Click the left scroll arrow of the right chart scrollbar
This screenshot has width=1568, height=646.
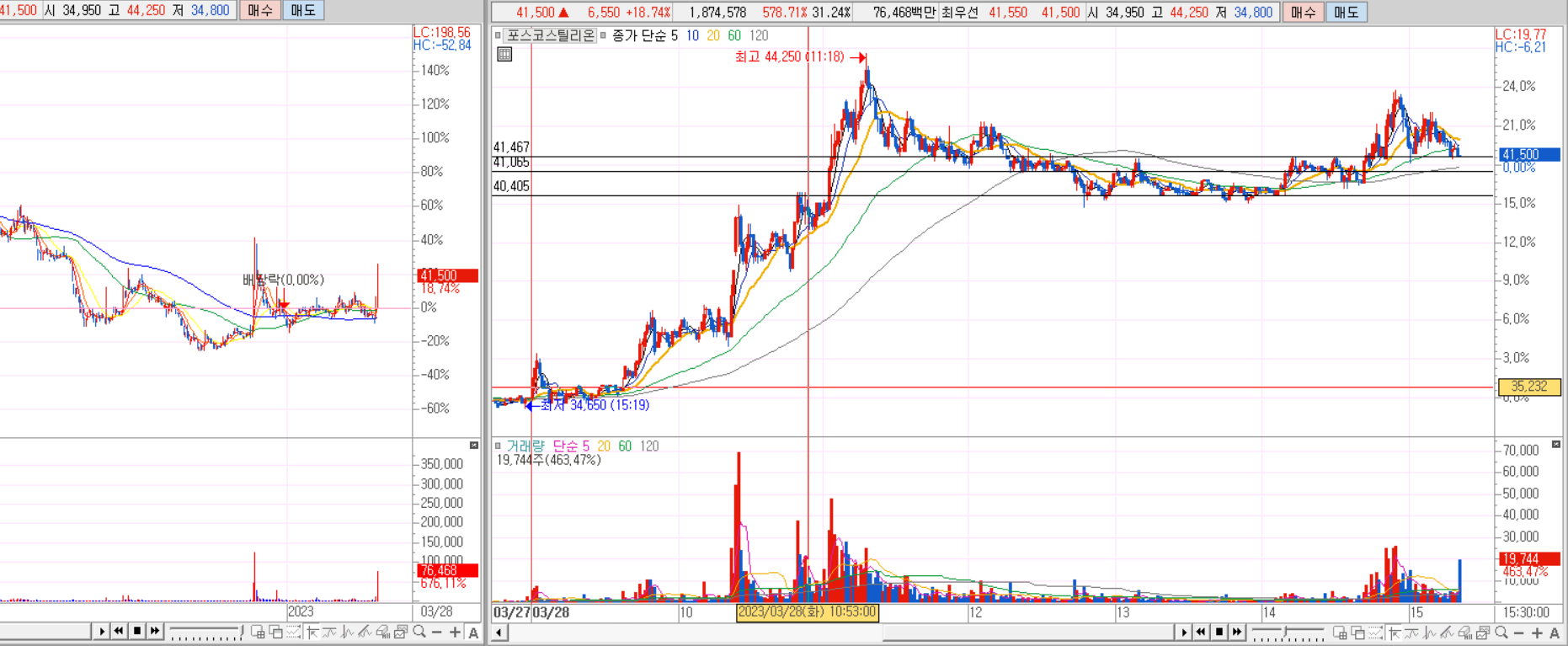pos(499,632)
